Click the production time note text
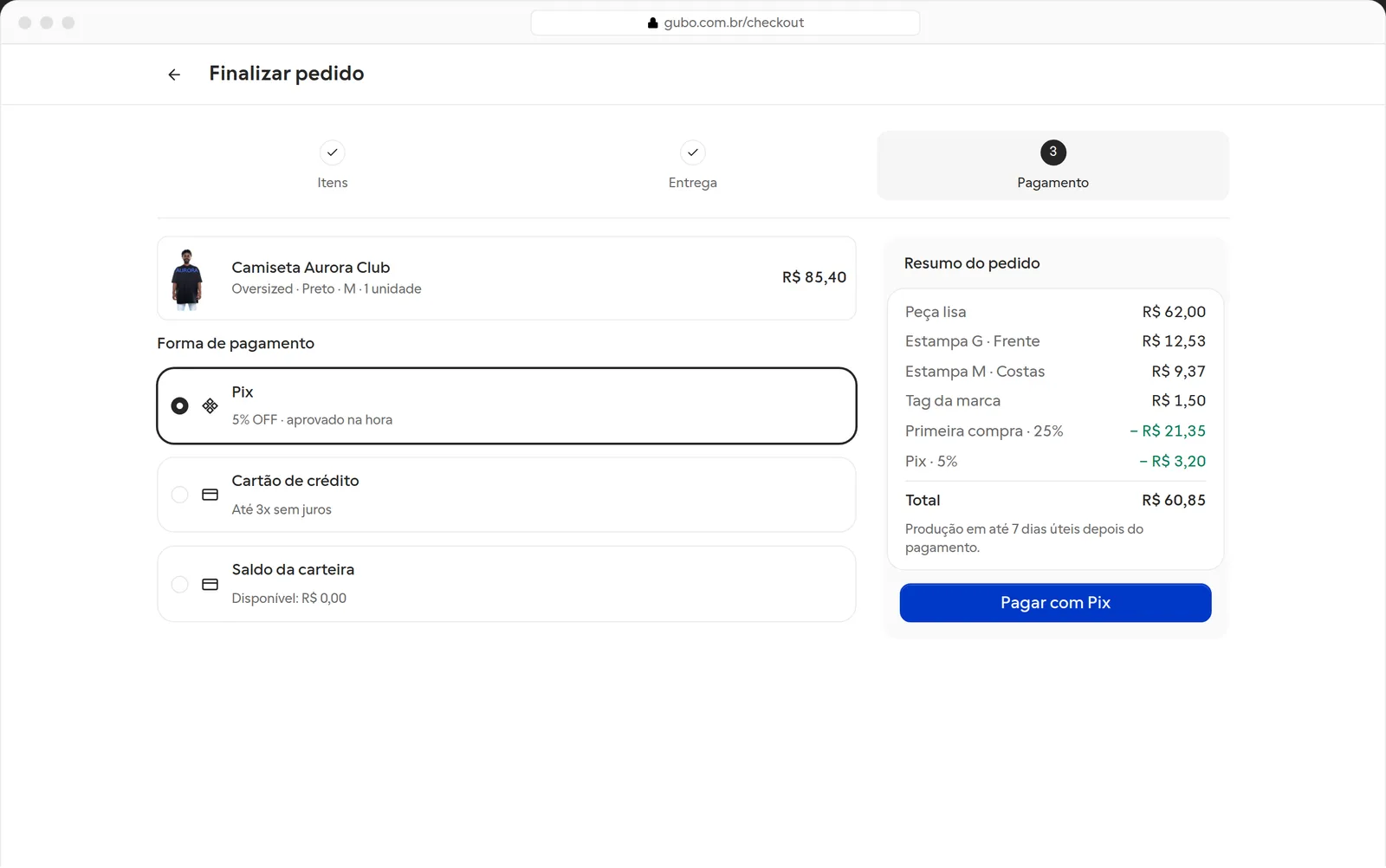This screenshot has width=1386, height=868. pyautogui.click(x=1024, y=539)
